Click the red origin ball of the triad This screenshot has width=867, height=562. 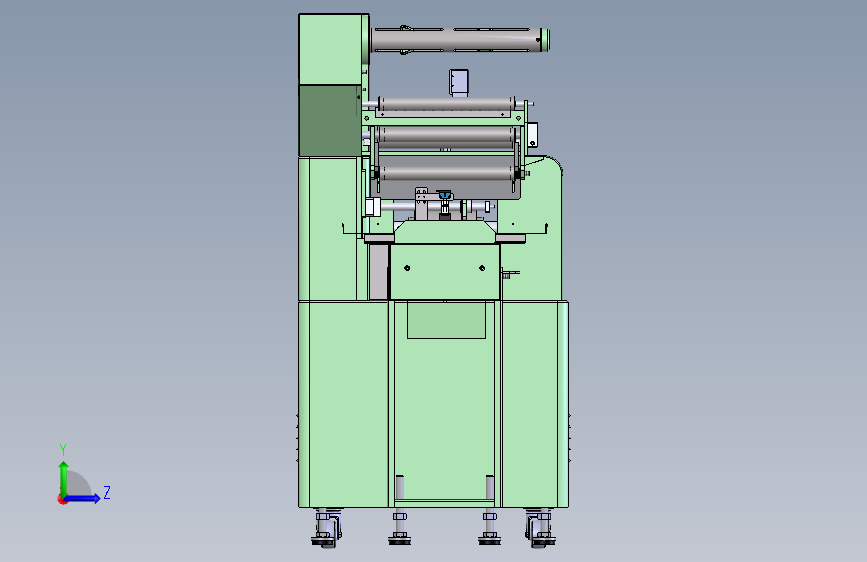point(62,499)
